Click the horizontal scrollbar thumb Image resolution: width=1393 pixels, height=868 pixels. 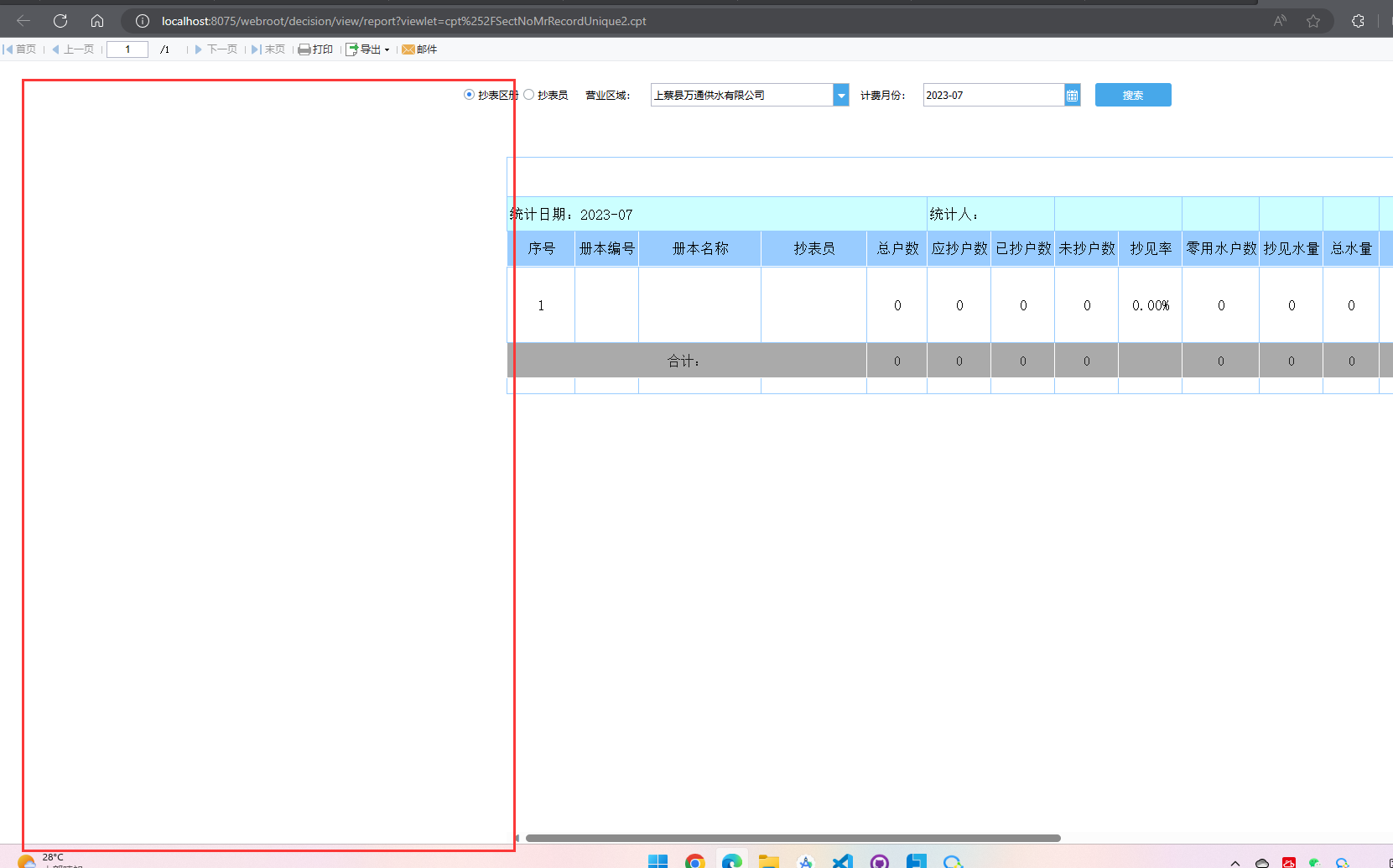793,838
